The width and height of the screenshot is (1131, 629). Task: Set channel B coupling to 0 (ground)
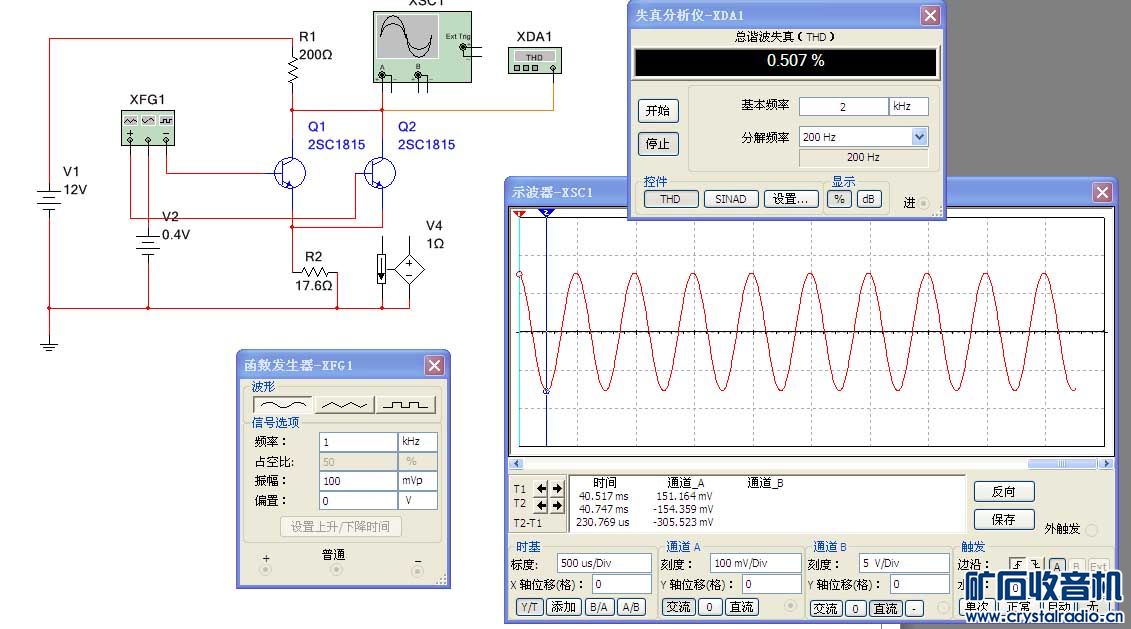tap(855, 609)
